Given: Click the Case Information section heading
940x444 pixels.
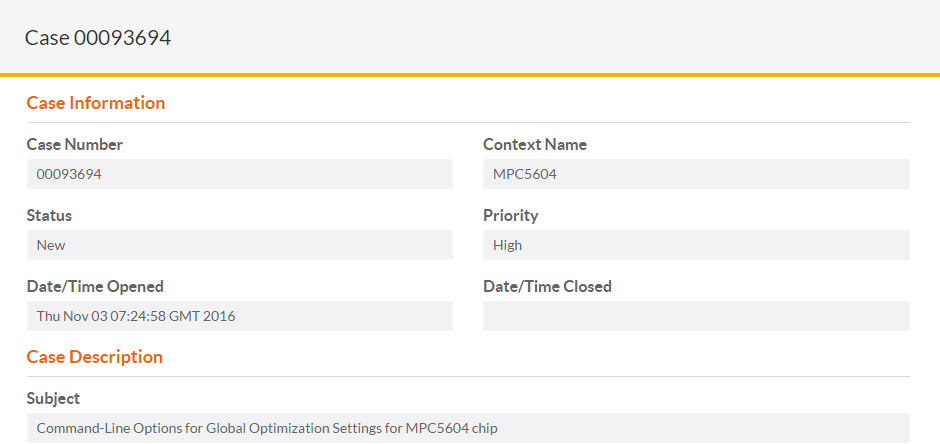Looking at the screenshot, I should (x=96, y=103).
